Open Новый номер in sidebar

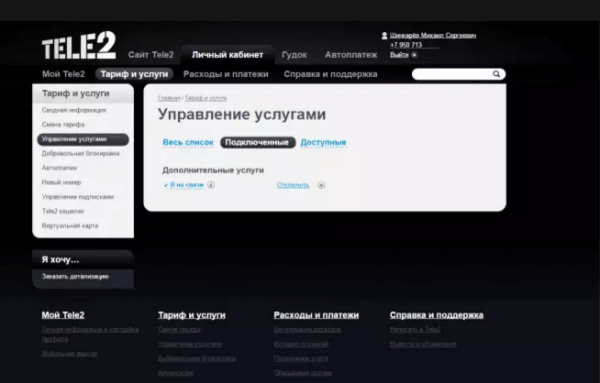(x=61, y=182)
